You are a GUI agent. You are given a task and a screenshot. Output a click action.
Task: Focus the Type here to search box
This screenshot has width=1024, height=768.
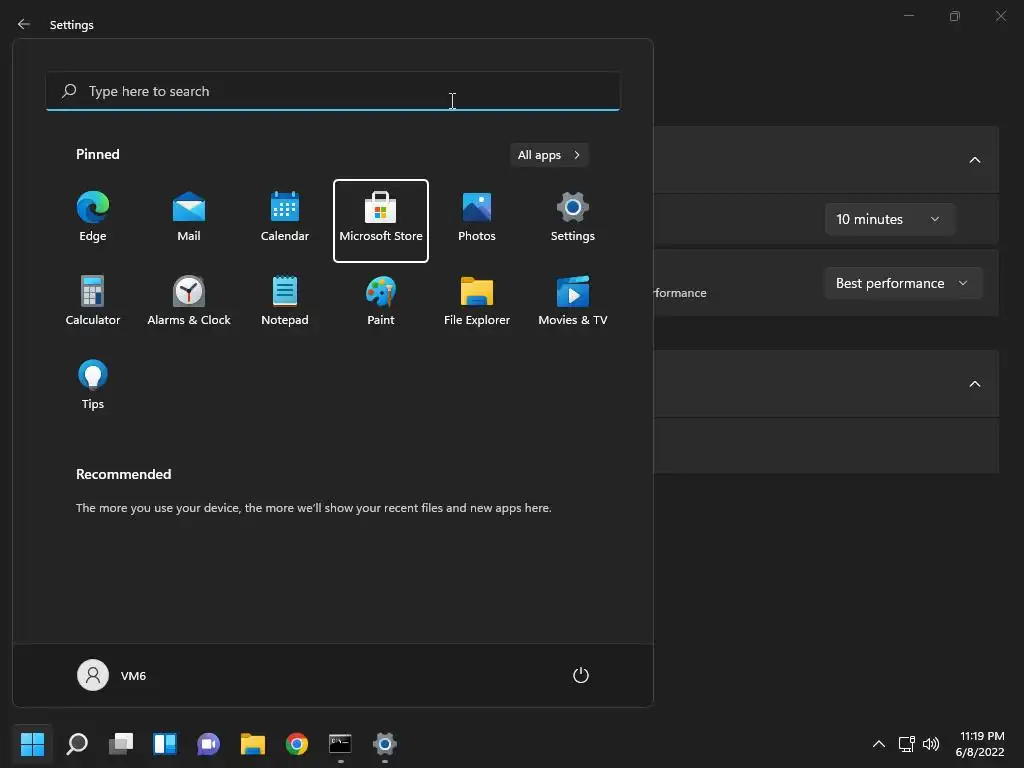[333, 91]
